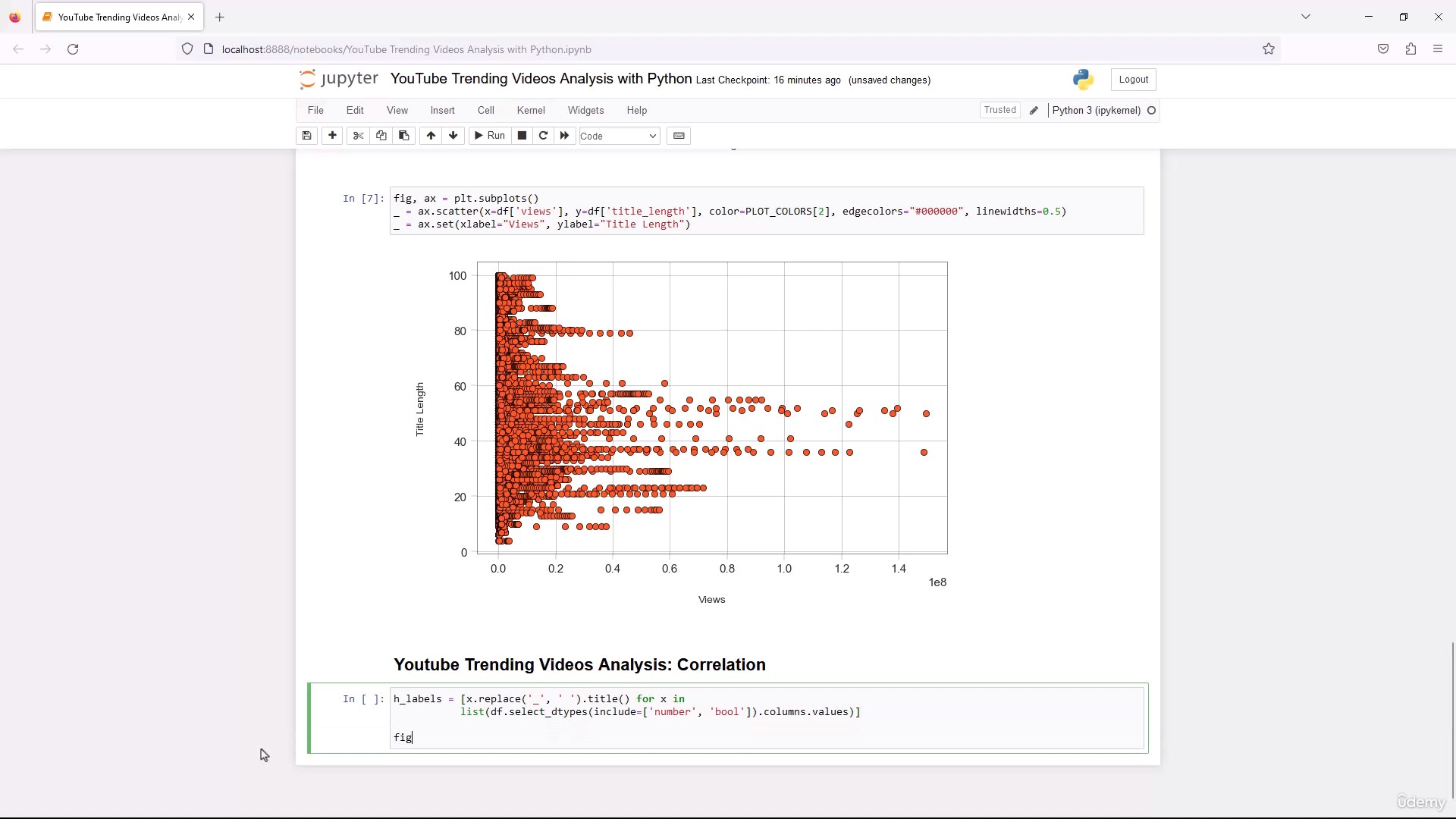Interrupt the kernel with stop icon
Screen dimensions: 1456x819
tap(522, 136)
